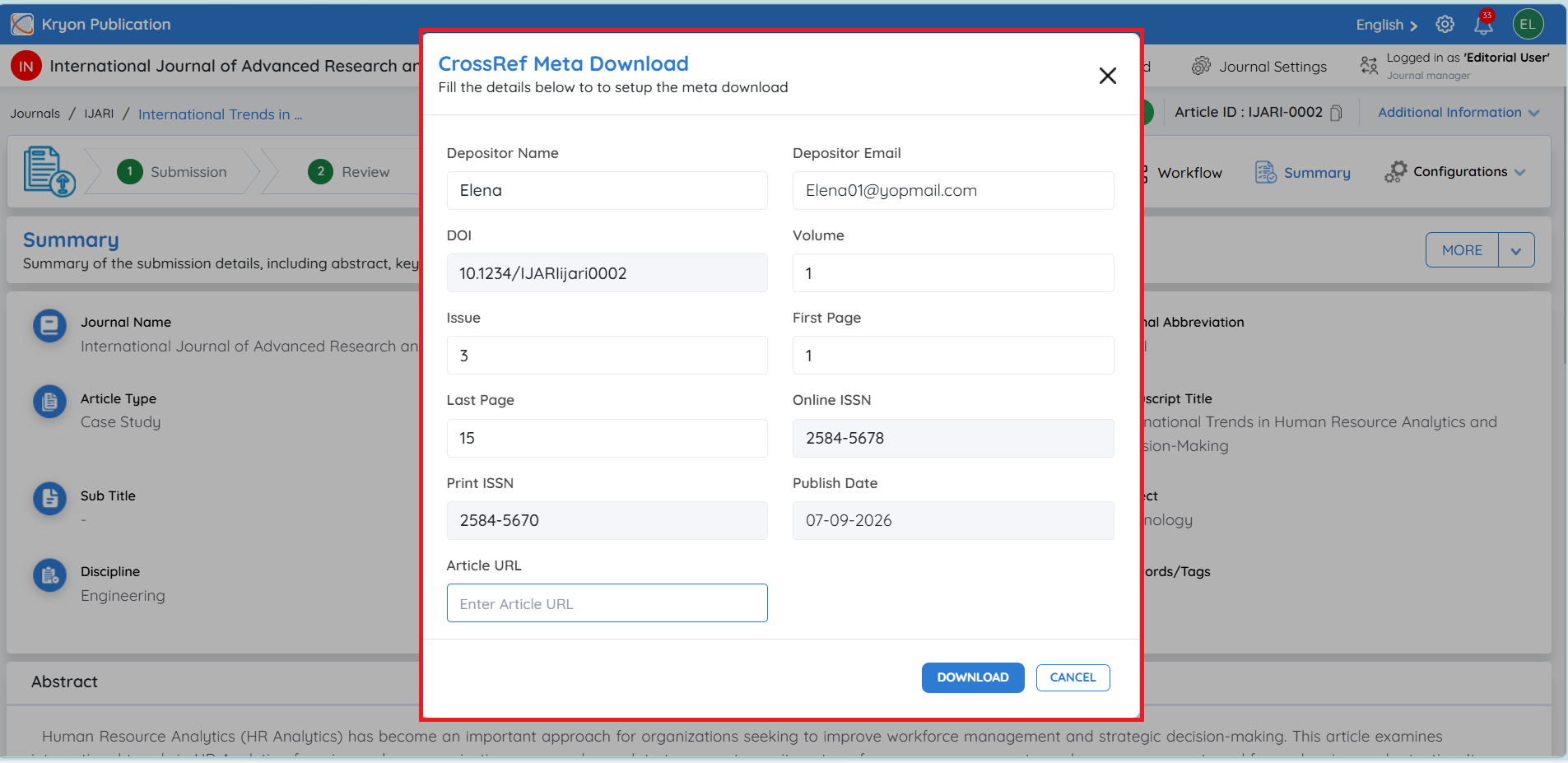Open the settings gear icon
This screenshot has width=1568, height=763.
coord(1445,25)
